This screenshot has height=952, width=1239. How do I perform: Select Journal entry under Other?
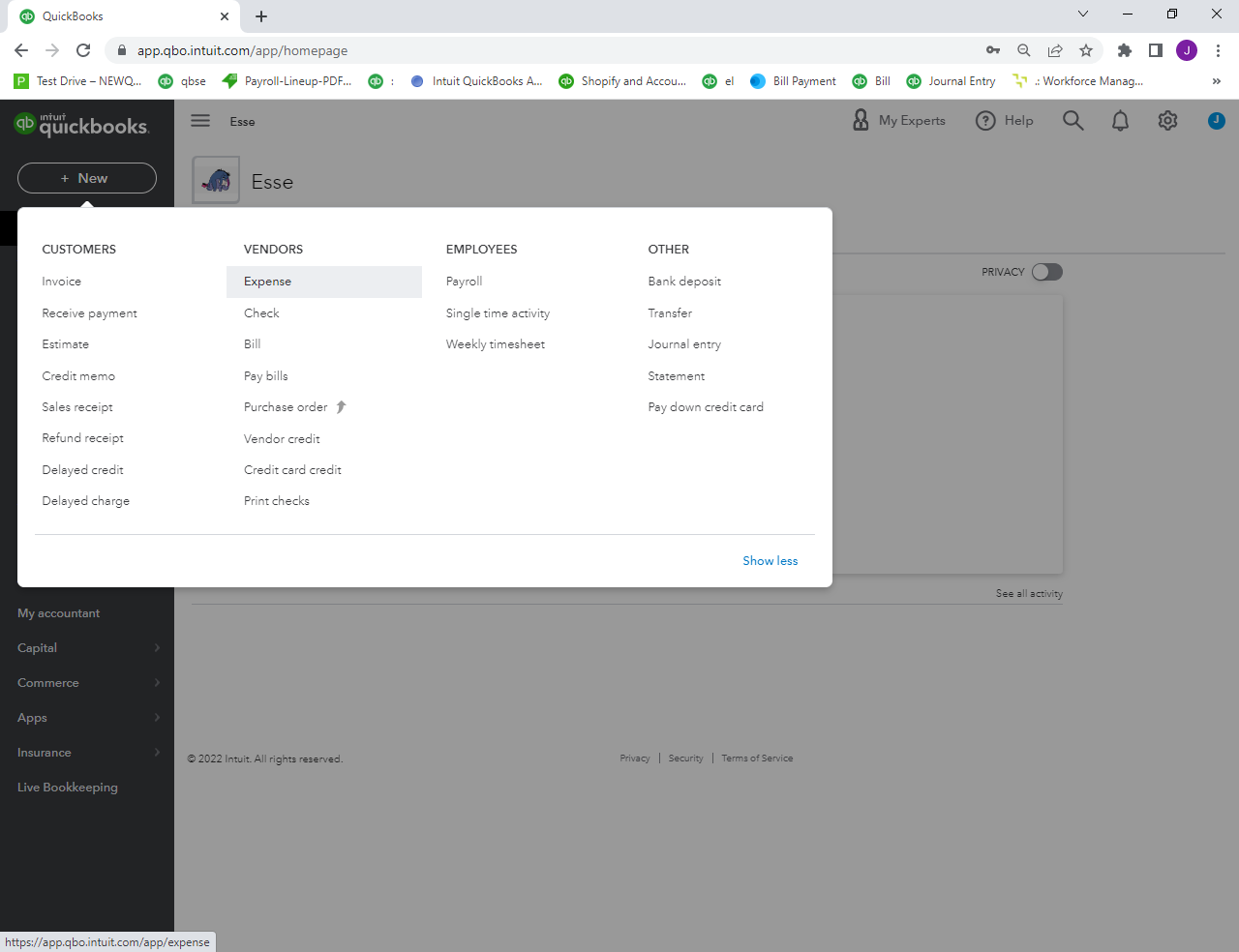pyautogui.click(x=684, y=344)
